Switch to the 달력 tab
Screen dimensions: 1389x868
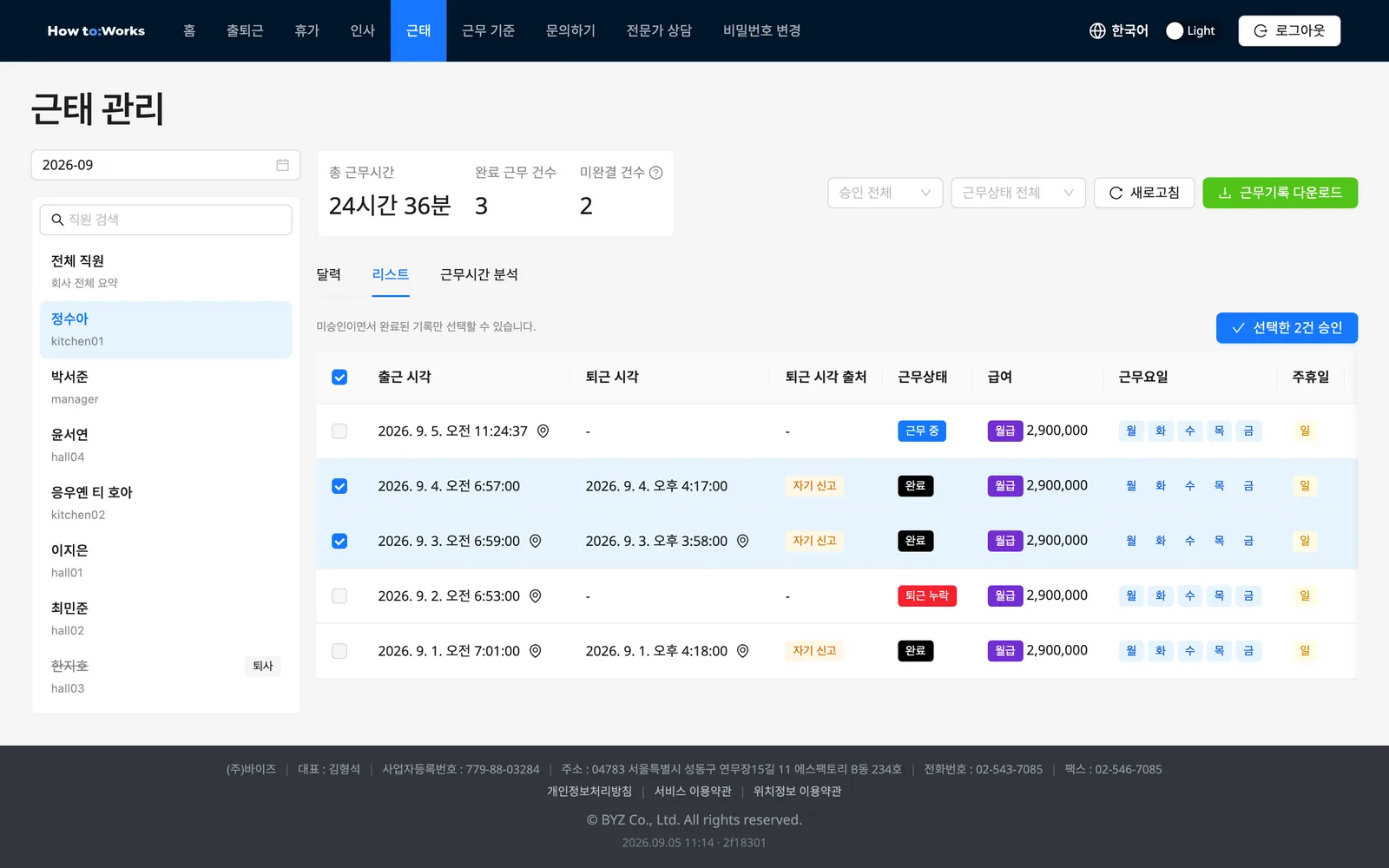pos(328,274)
